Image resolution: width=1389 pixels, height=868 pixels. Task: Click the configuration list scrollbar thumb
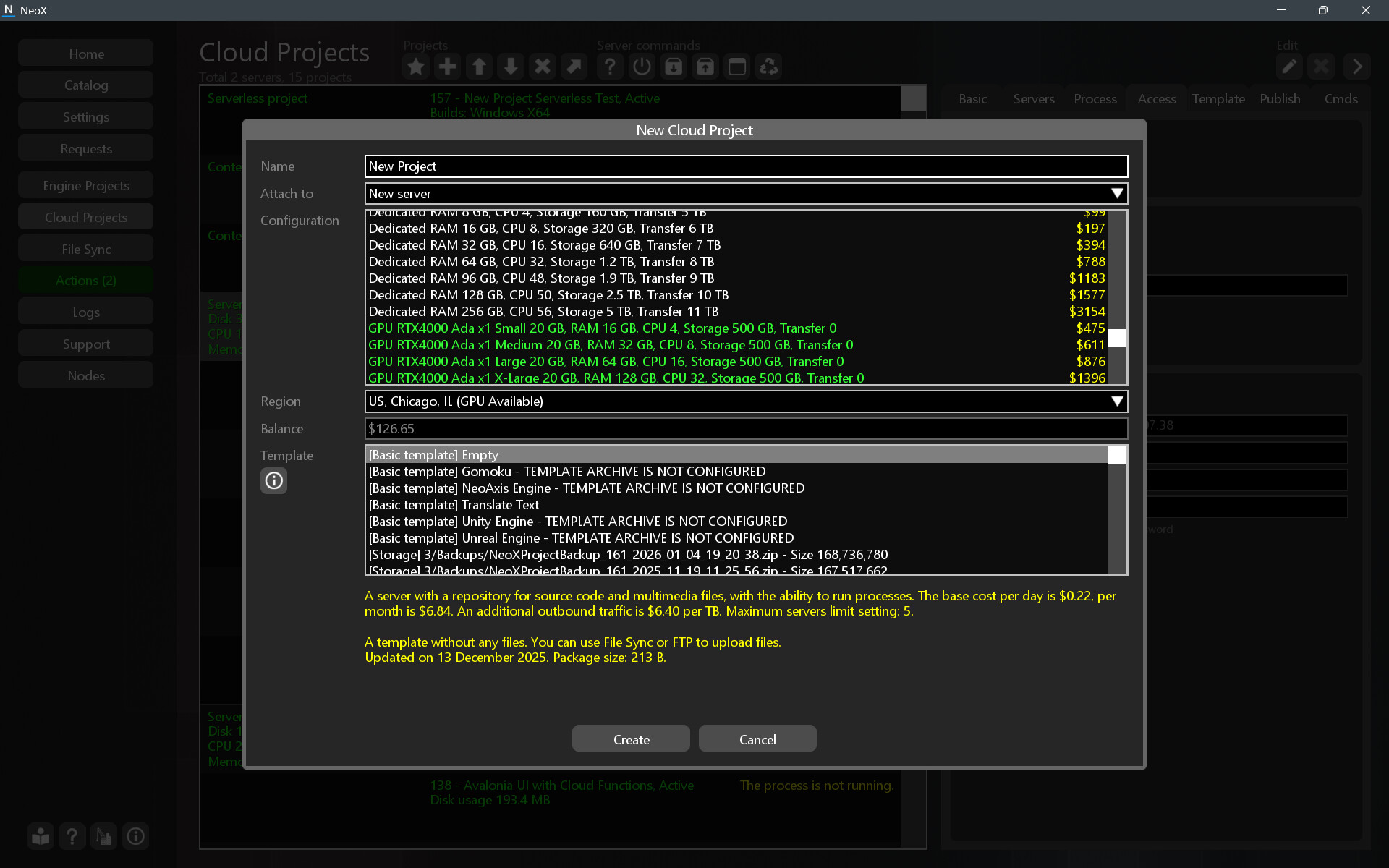click(1117, 338)
